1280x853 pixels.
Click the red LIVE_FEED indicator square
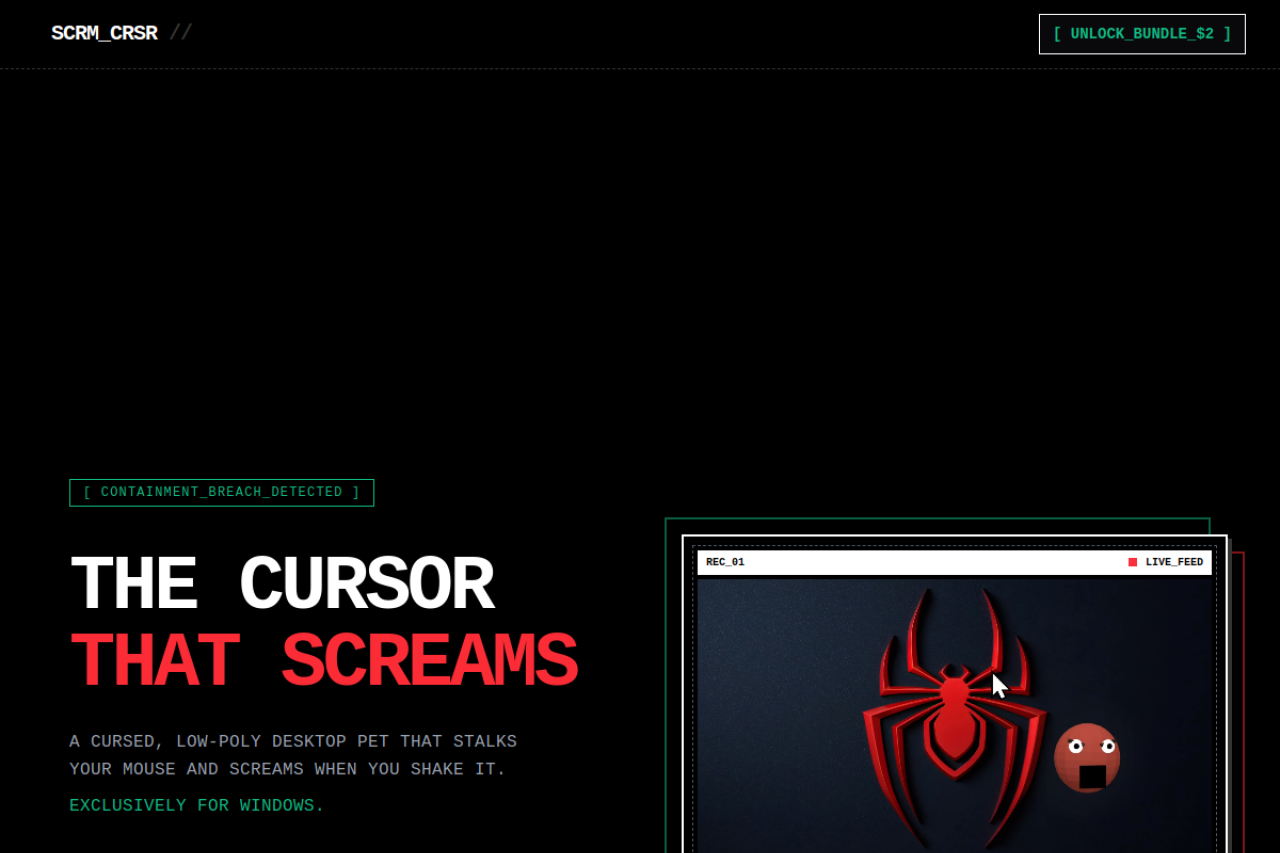1133,562
